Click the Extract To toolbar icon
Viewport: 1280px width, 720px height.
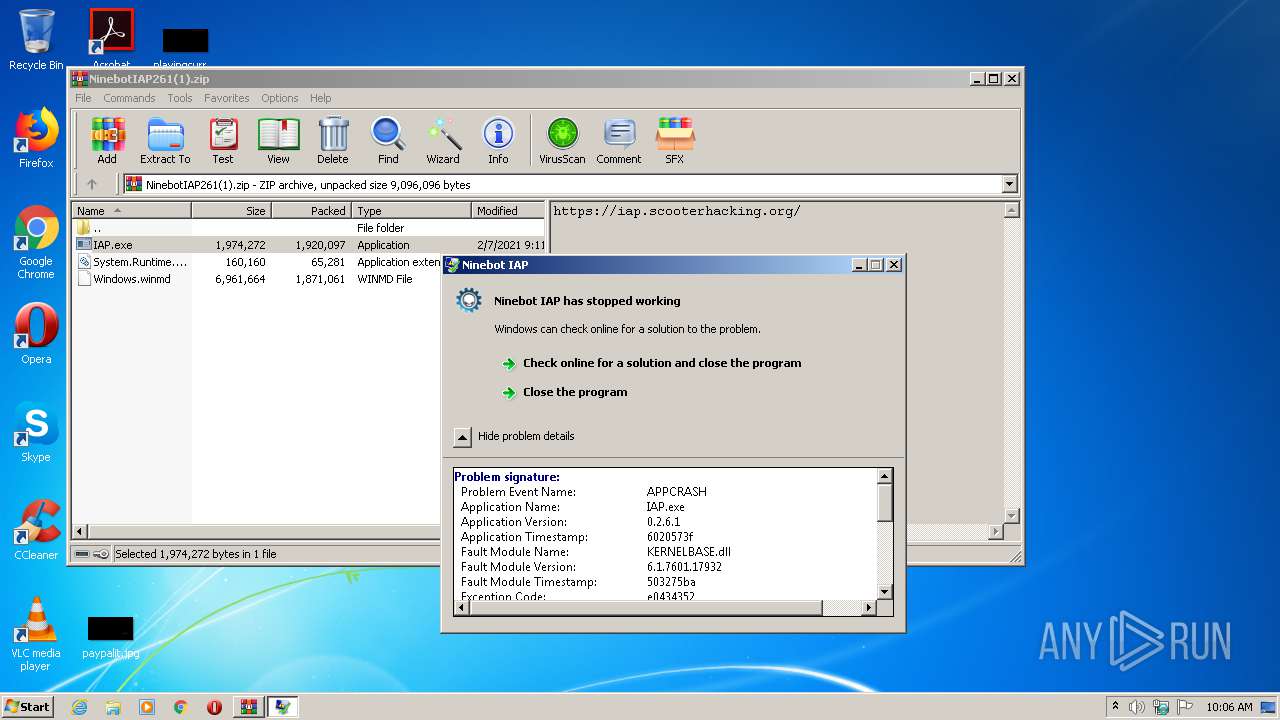pyautogui.click(x=165, y=141)
